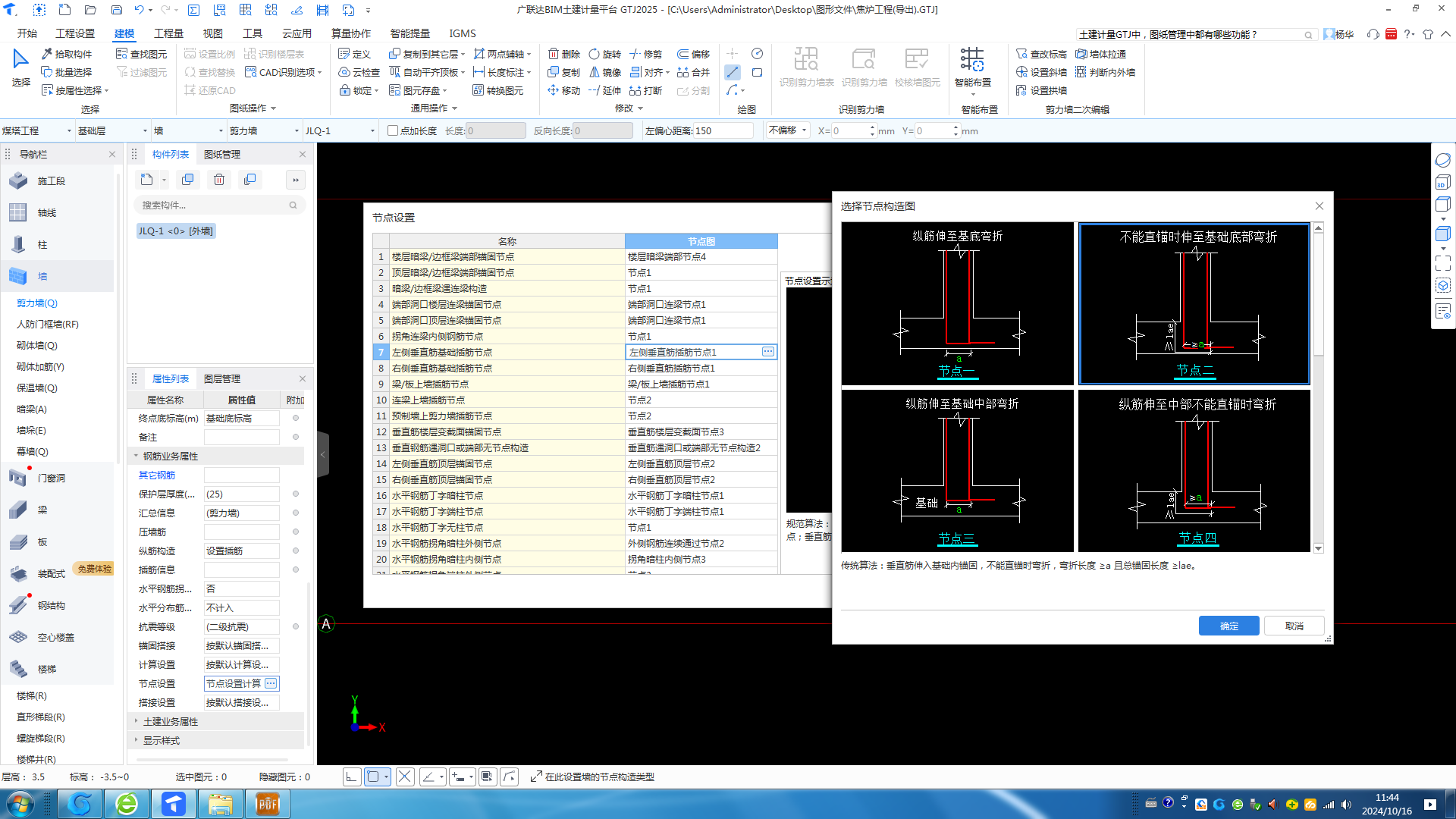Open 查找图元 find element tool

pos(141,54)
